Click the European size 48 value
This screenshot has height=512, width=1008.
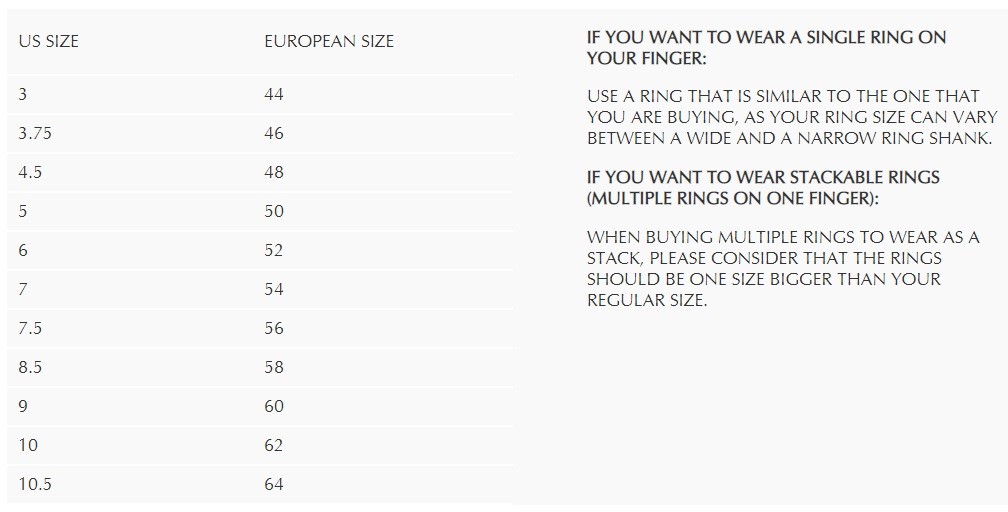274,172
